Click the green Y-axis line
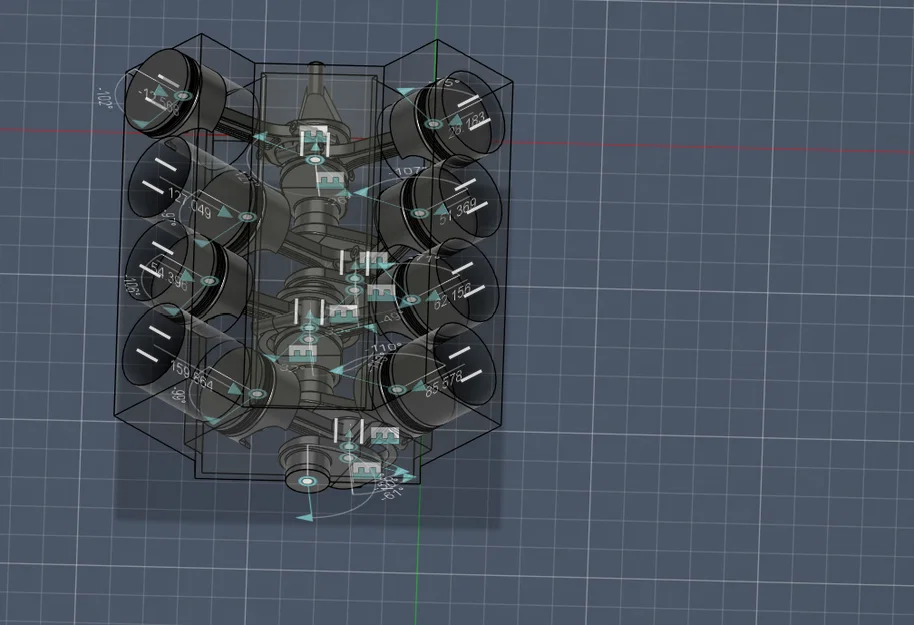This screenshot has width=914, height=625. point(417,554)
